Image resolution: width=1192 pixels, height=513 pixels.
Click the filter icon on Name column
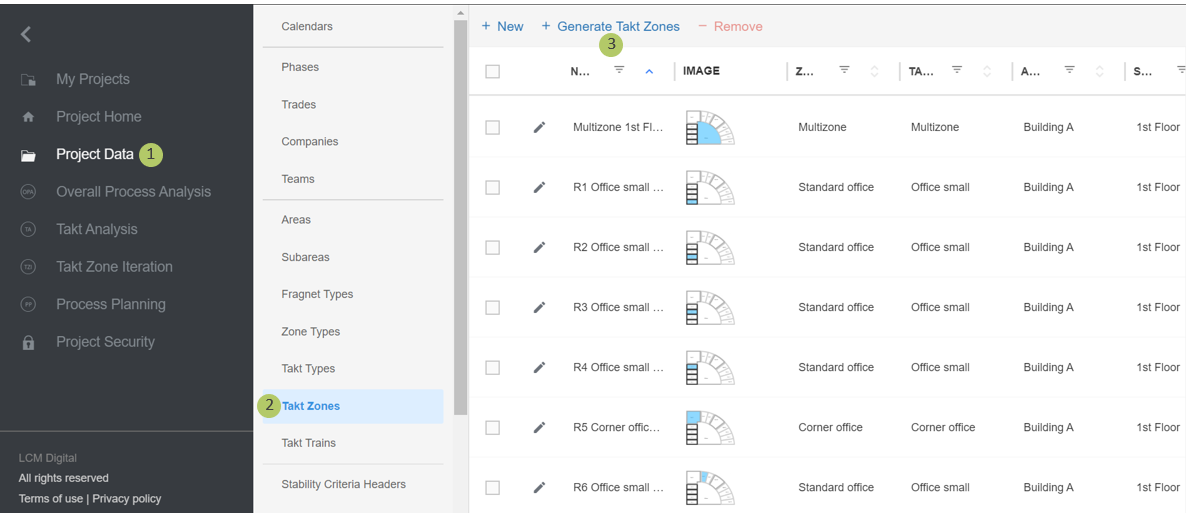(x=619, y=70)
